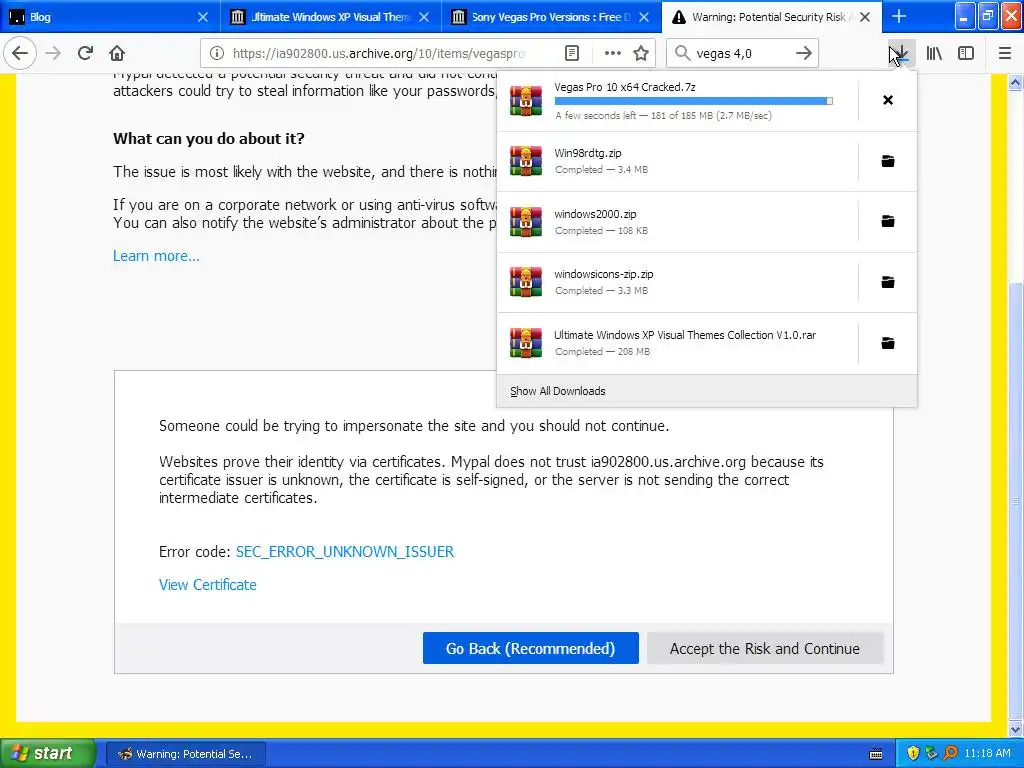The width and height of the screenshot is (1024, 768).
Task: Close the Ultimate Windows XP Visual Themes tab
Action: tap(424, 17)
